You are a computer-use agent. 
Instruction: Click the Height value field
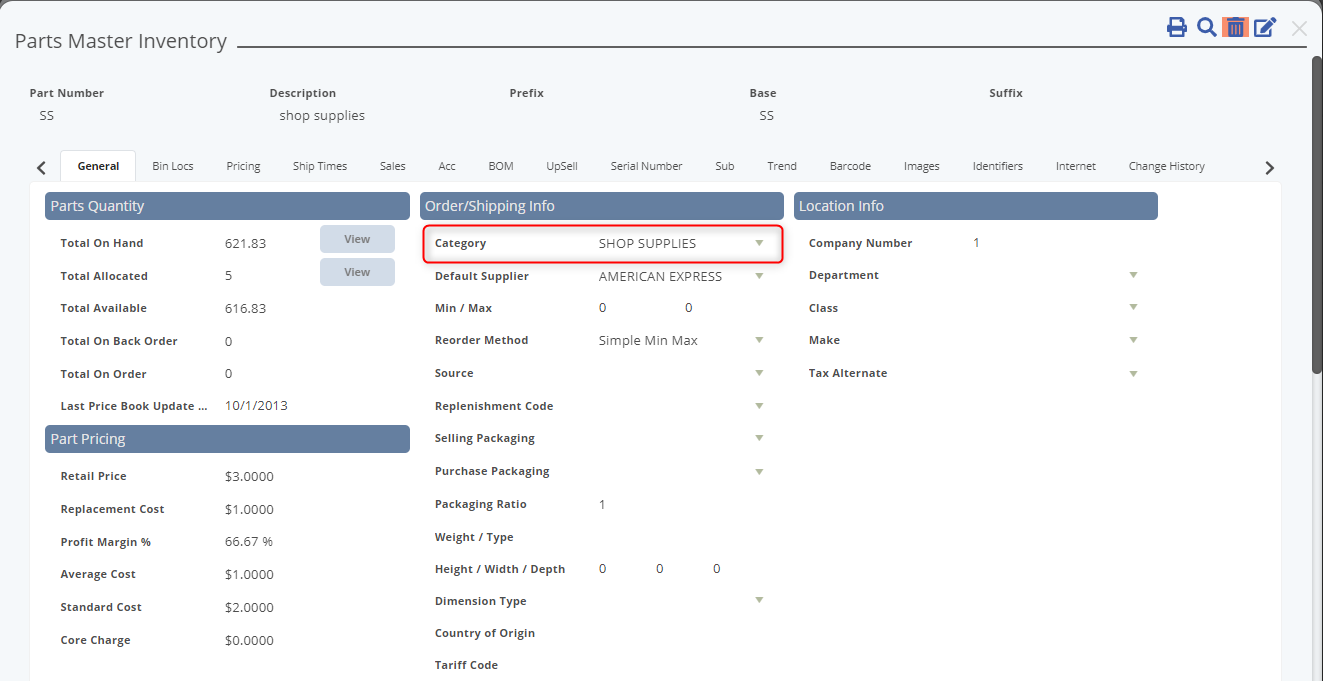602,569
